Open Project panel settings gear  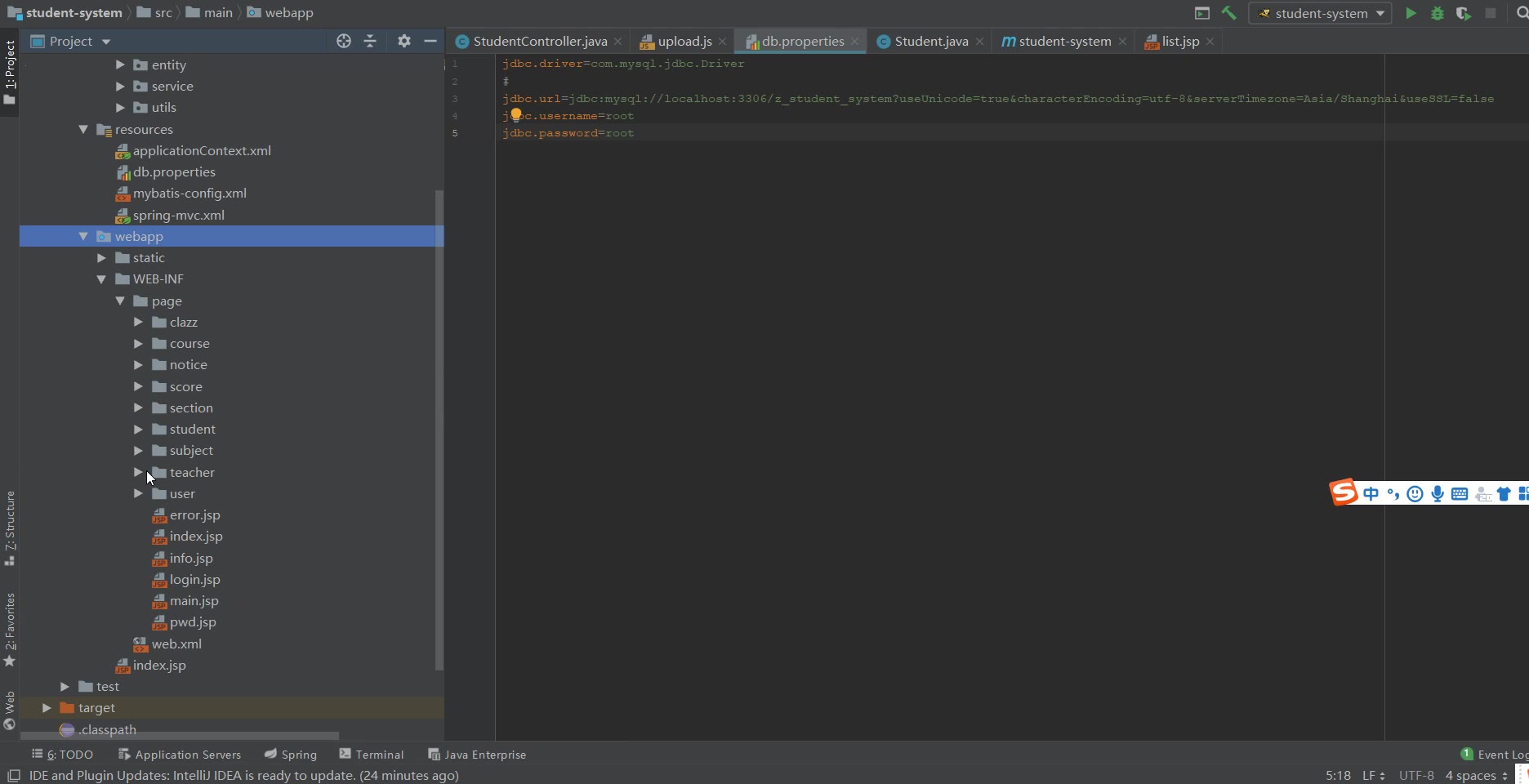coord(403,41)
